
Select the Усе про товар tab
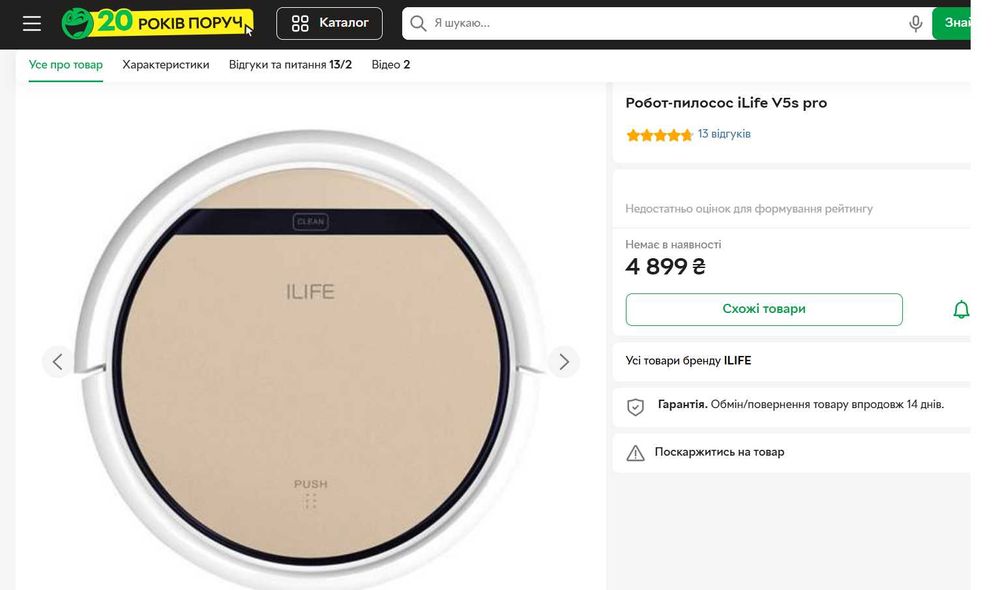66,65
